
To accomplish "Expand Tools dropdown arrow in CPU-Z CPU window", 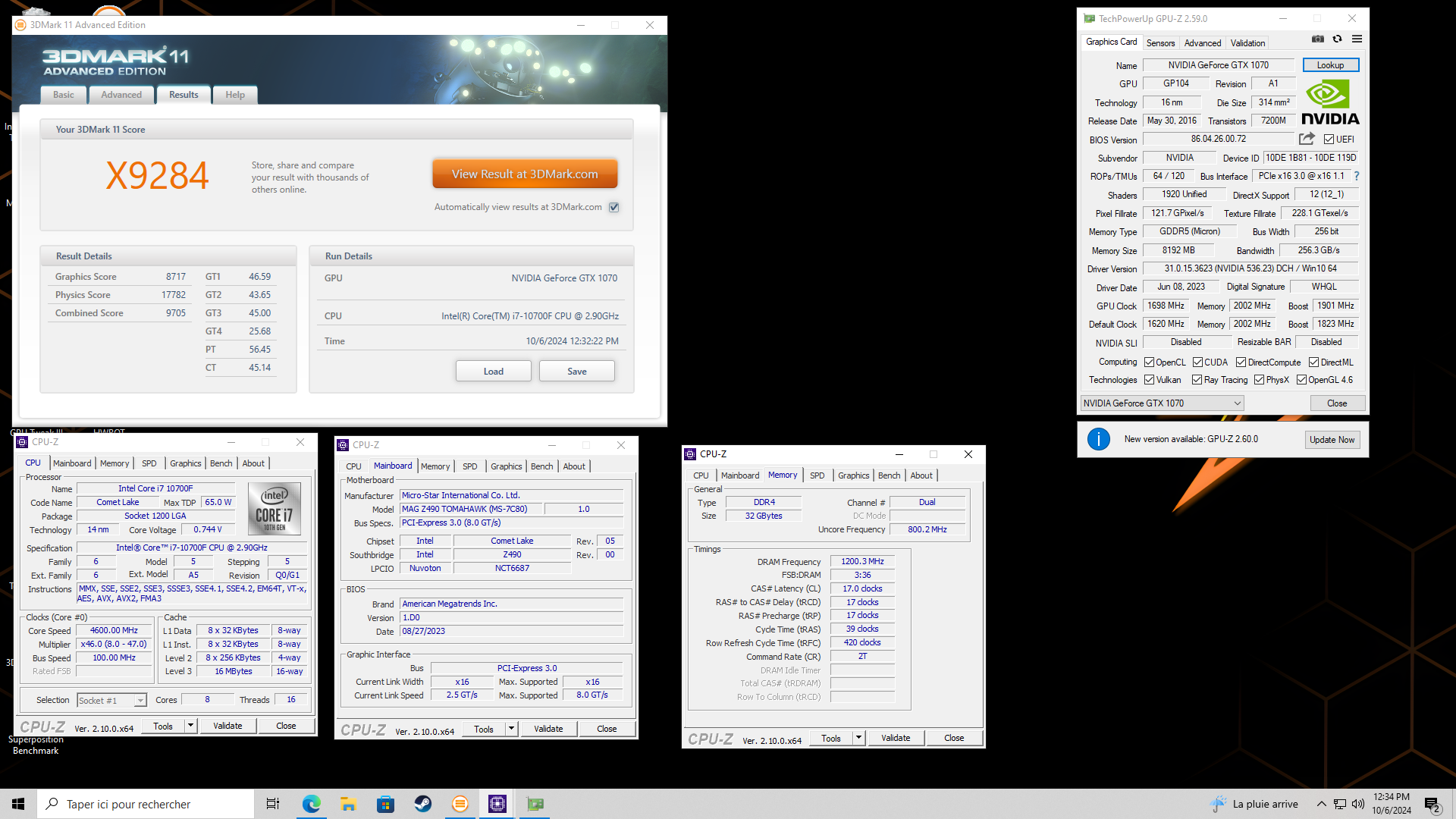I will click(x=190, y=726).
